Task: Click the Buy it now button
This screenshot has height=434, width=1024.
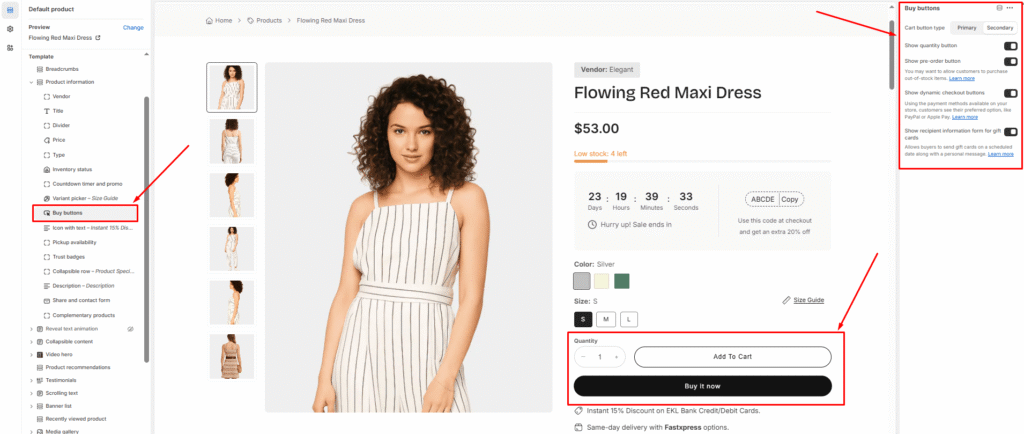Action: click(x=702, y=386)
